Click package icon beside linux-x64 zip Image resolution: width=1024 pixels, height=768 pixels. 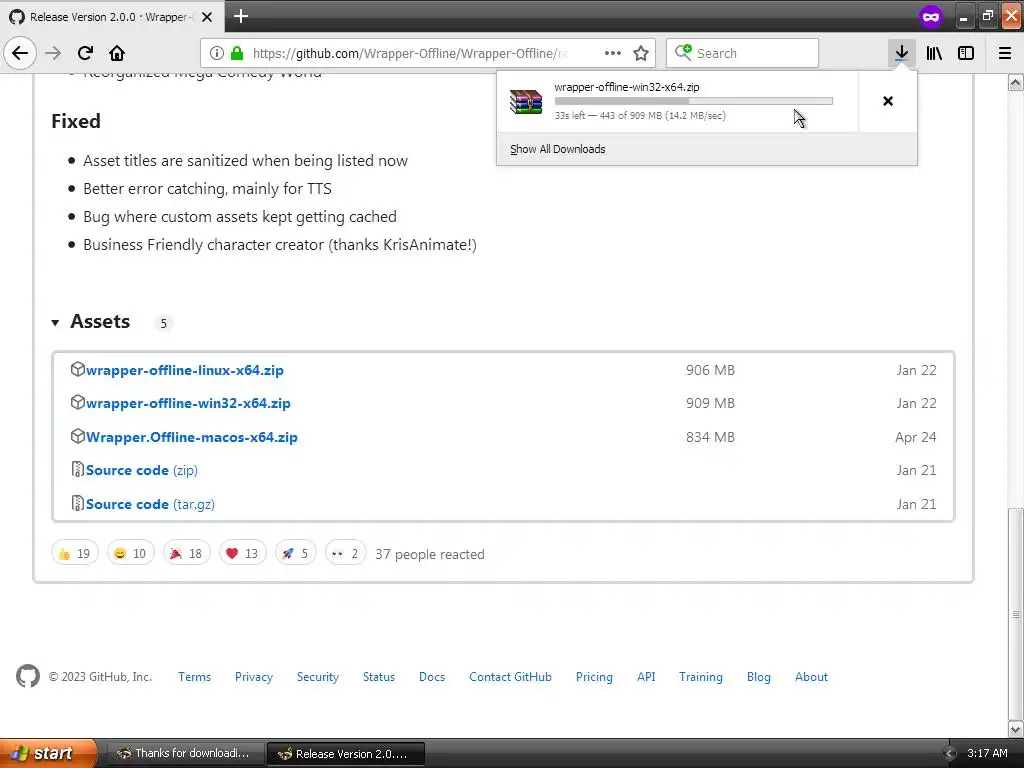(78, 369)
